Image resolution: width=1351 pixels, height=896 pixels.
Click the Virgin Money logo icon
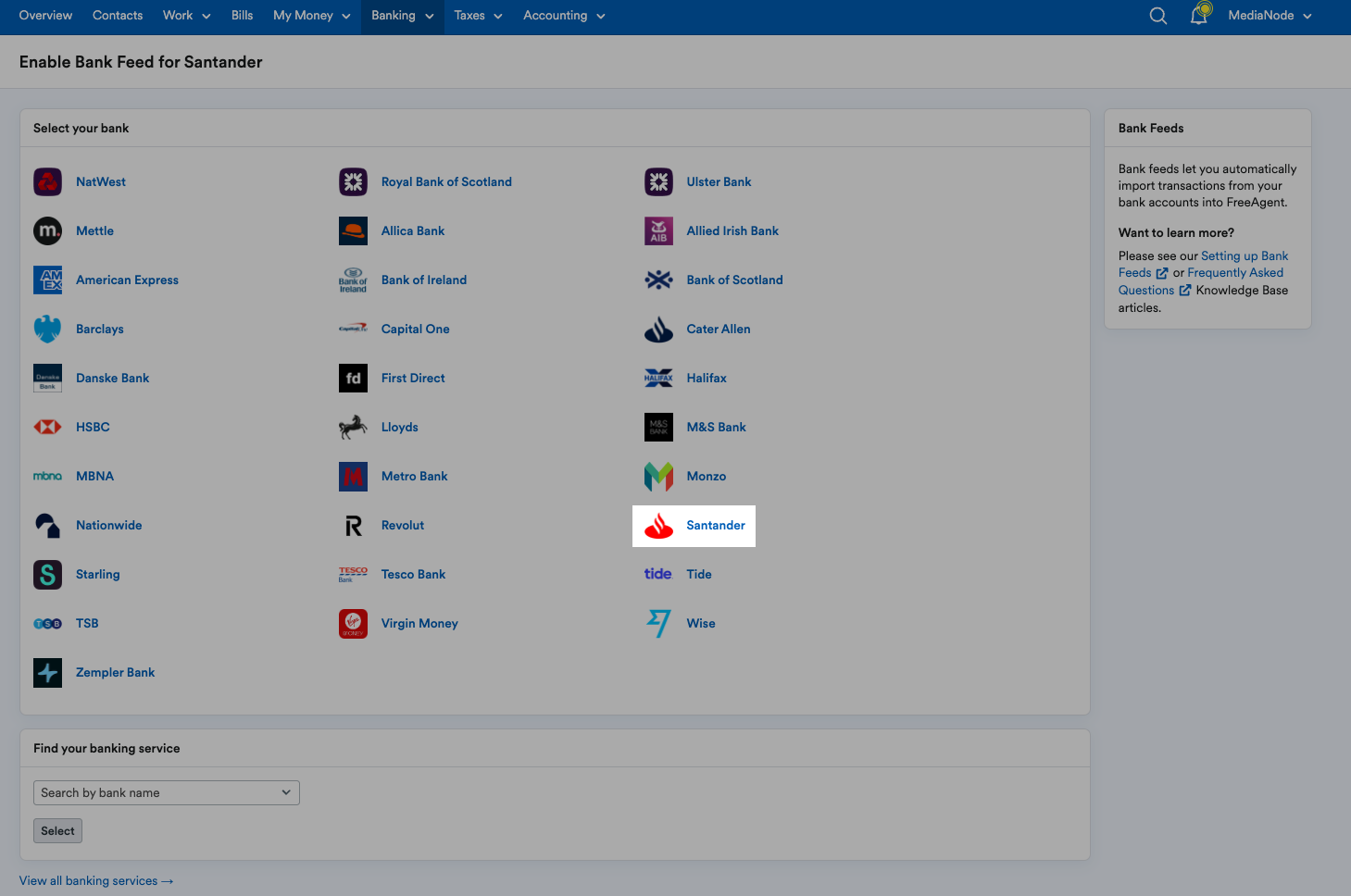(x=353, y=624)
